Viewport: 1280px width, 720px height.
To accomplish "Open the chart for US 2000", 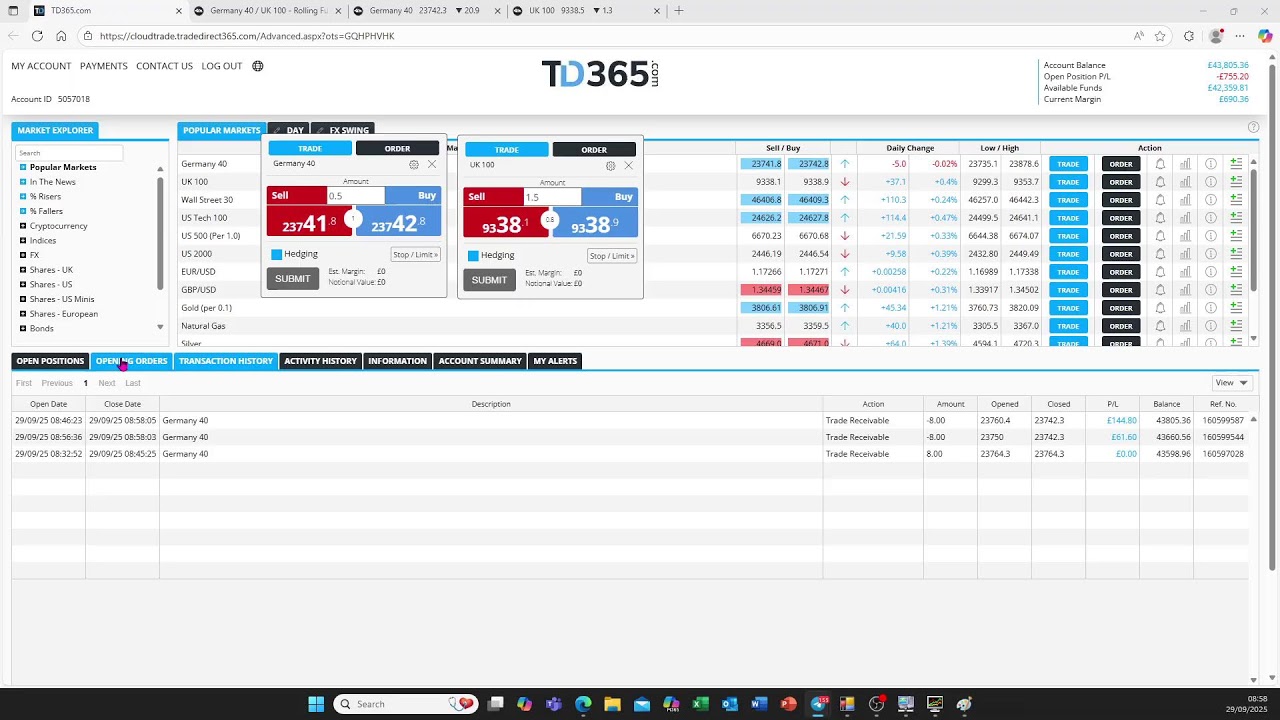I will pyautogui.click(x=1185, y=254).
